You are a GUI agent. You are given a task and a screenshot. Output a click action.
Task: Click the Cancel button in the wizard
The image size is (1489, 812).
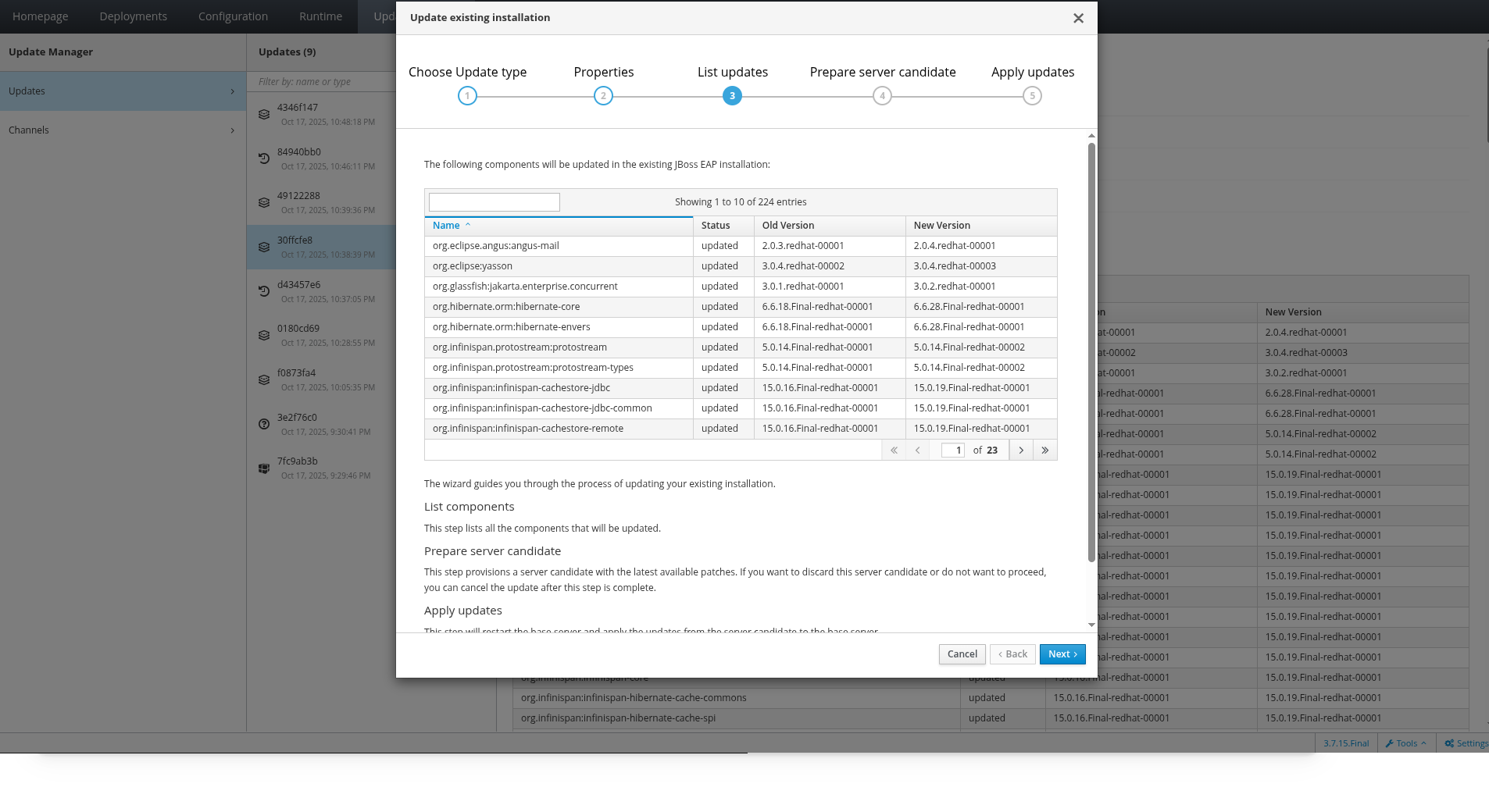[962, 654]
